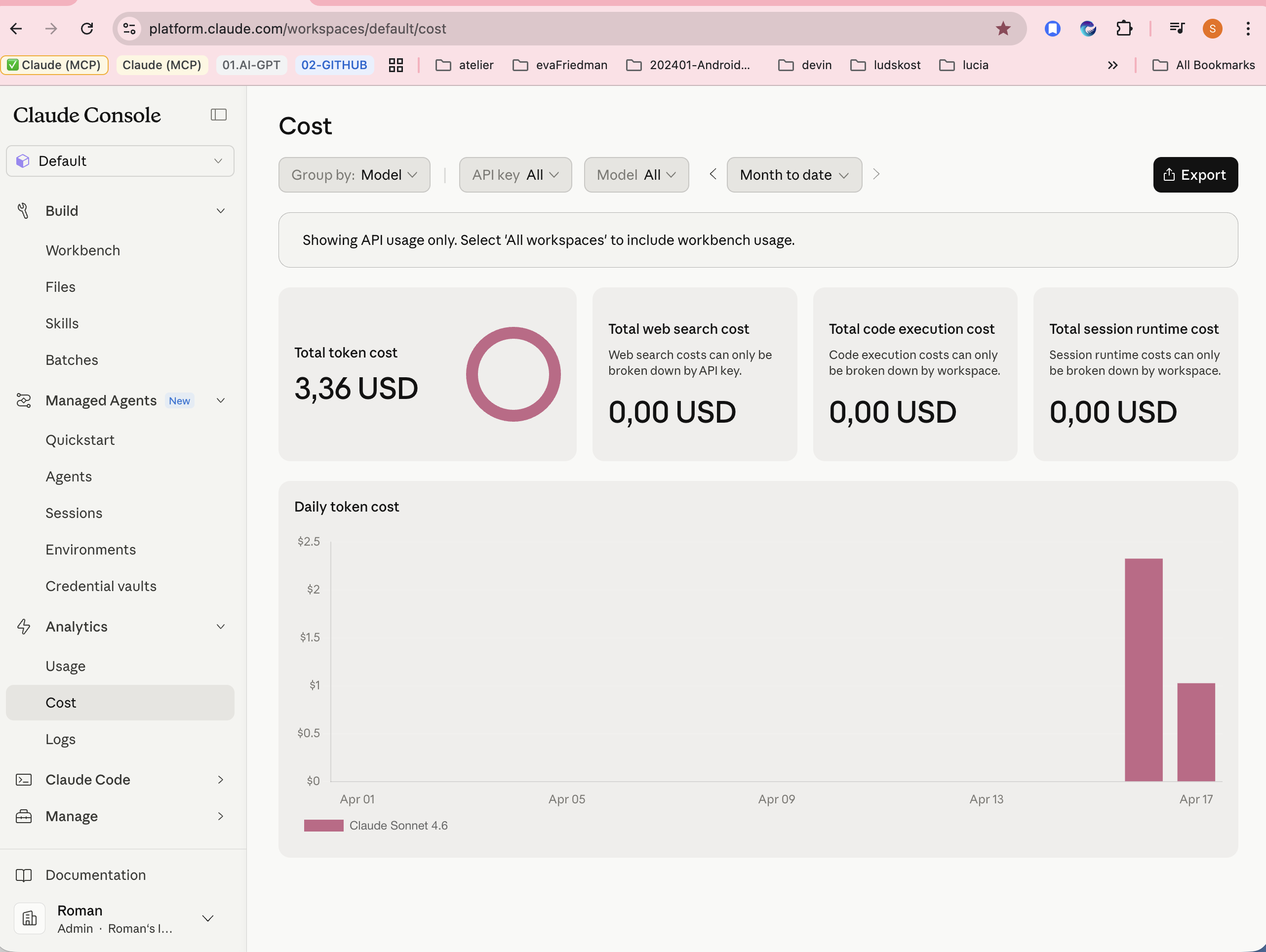Open the API key filter dropdown
This screenshot has height=952, width=1266.
(515, 175)
